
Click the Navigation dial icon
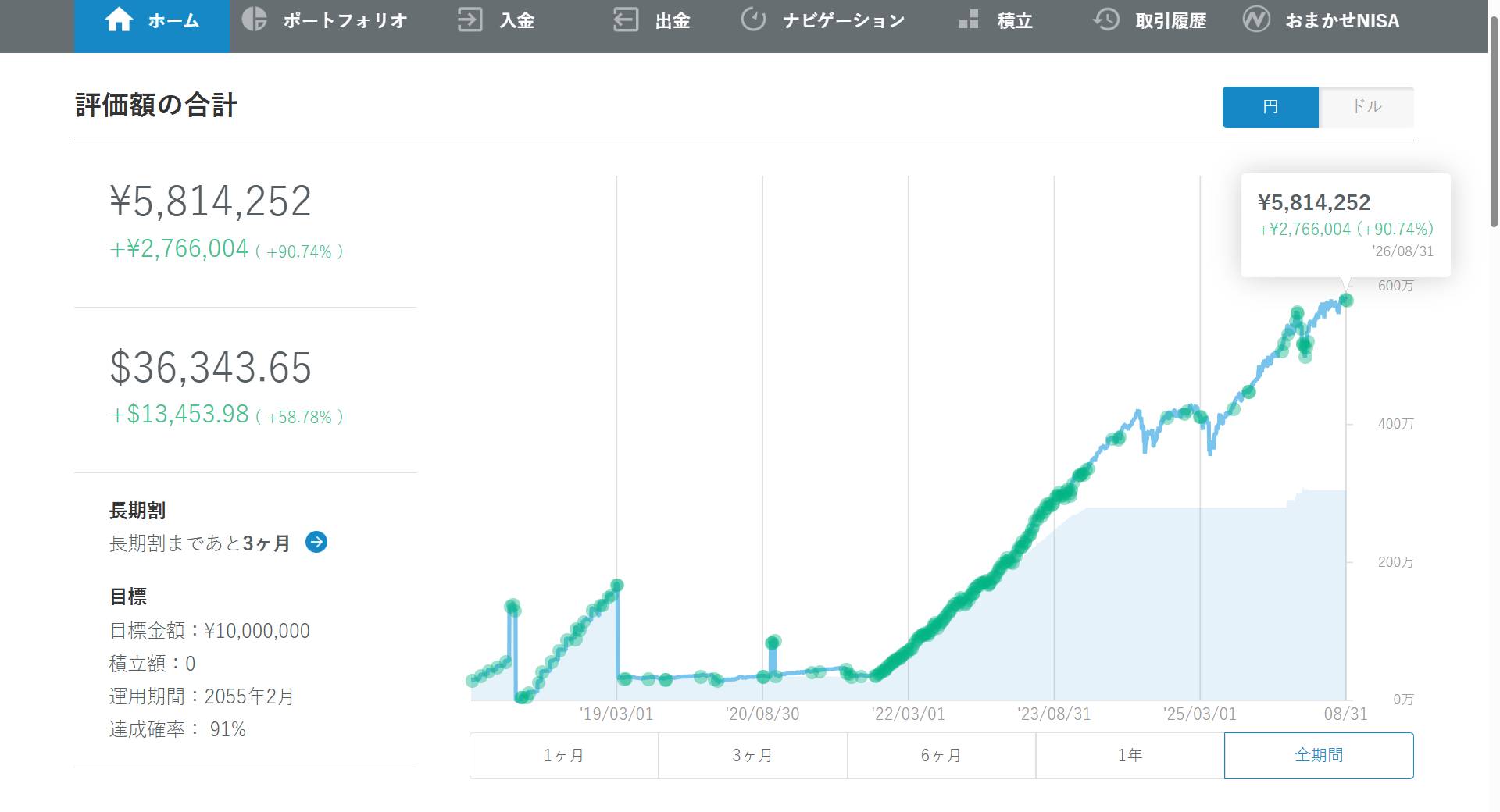pyautogui.click(x=753, y=19)
